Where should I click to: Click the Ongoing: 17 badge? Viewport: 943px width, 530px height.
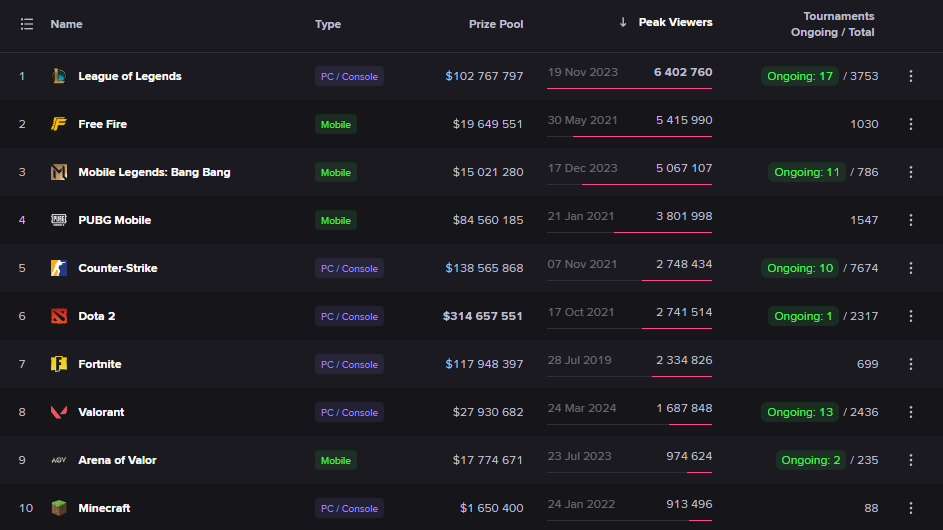[800, 76]
